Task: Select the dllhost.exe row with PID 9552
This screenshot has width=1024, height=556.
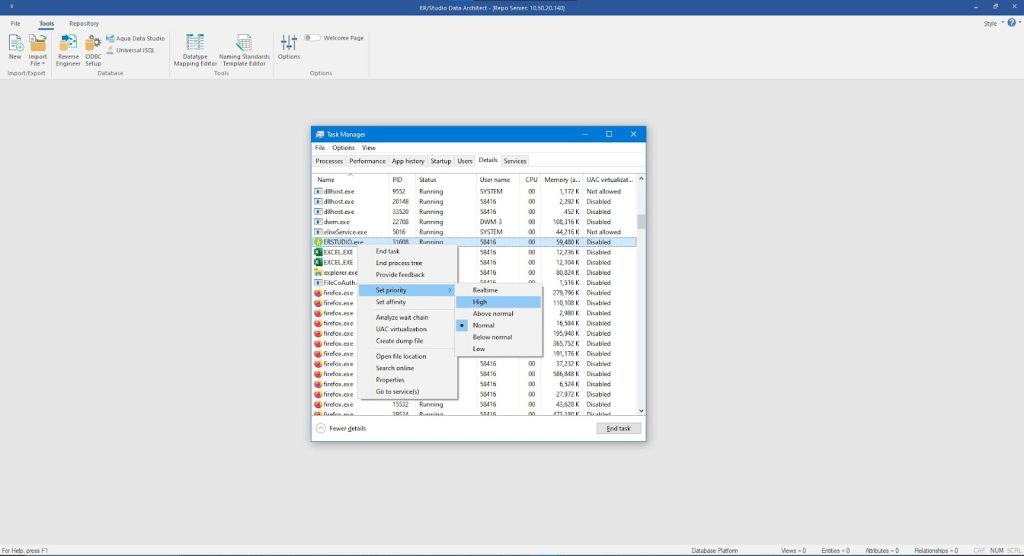Action: click(x=475, y=191)
